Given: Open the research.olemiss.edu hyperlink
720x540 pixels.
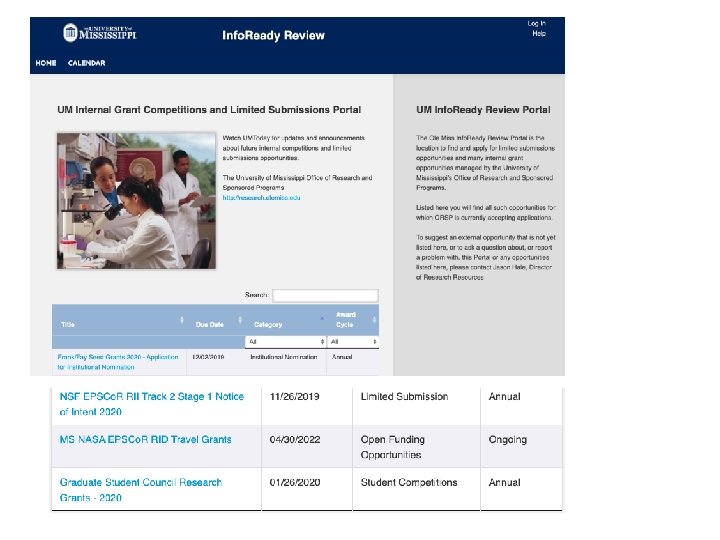Looking at the screenshot, I should pyautogui.click(x=261, y=198).
